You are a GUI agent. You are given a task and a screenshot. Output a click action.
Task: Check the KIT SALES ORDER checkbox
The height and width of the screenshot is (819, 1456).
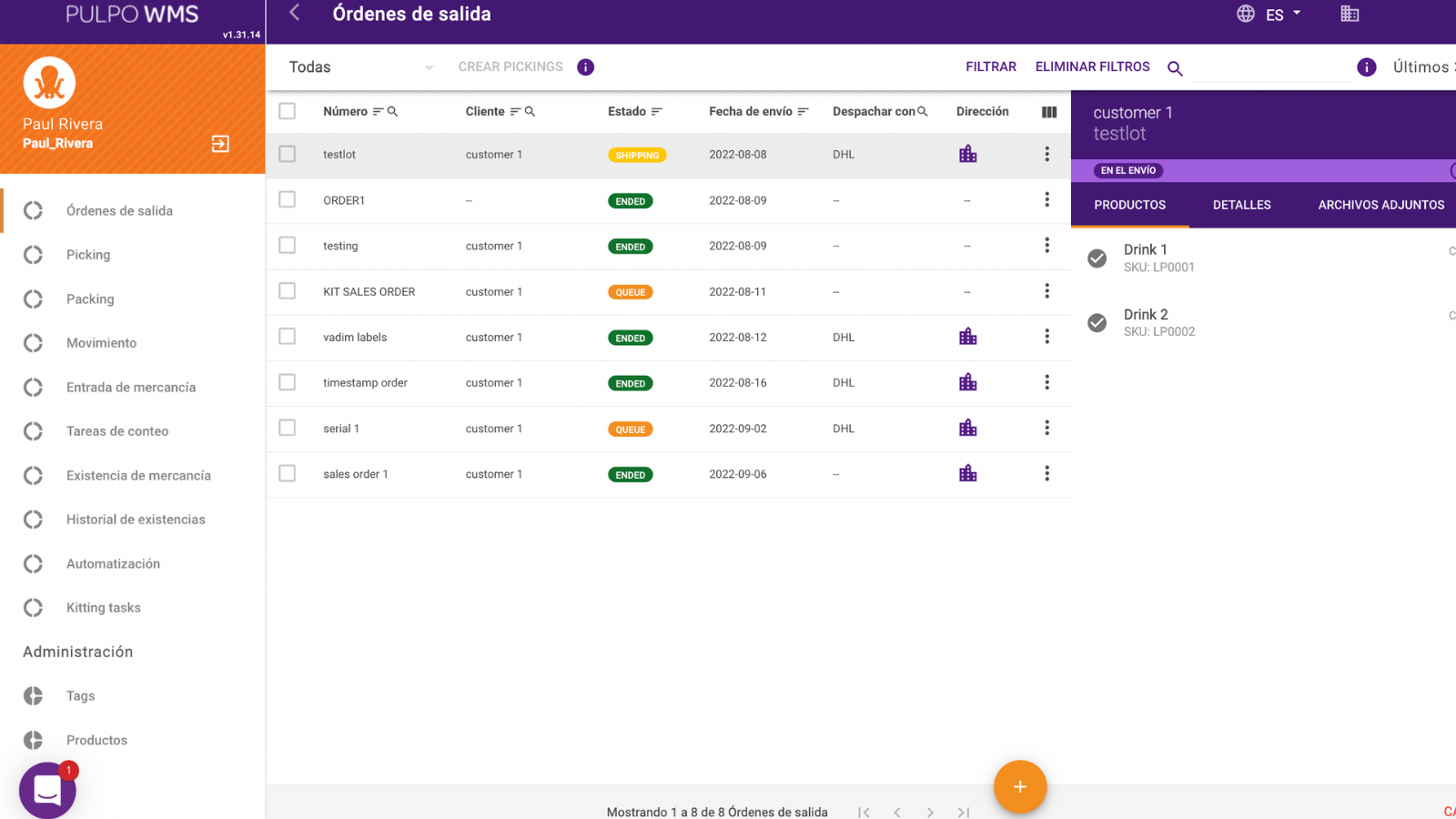pos(288,290)
